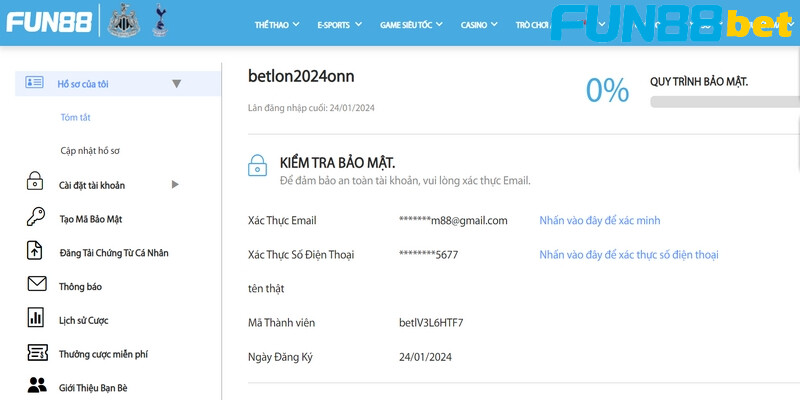Open the THỂ THAO dropdown menu

(x=277, y=24)
